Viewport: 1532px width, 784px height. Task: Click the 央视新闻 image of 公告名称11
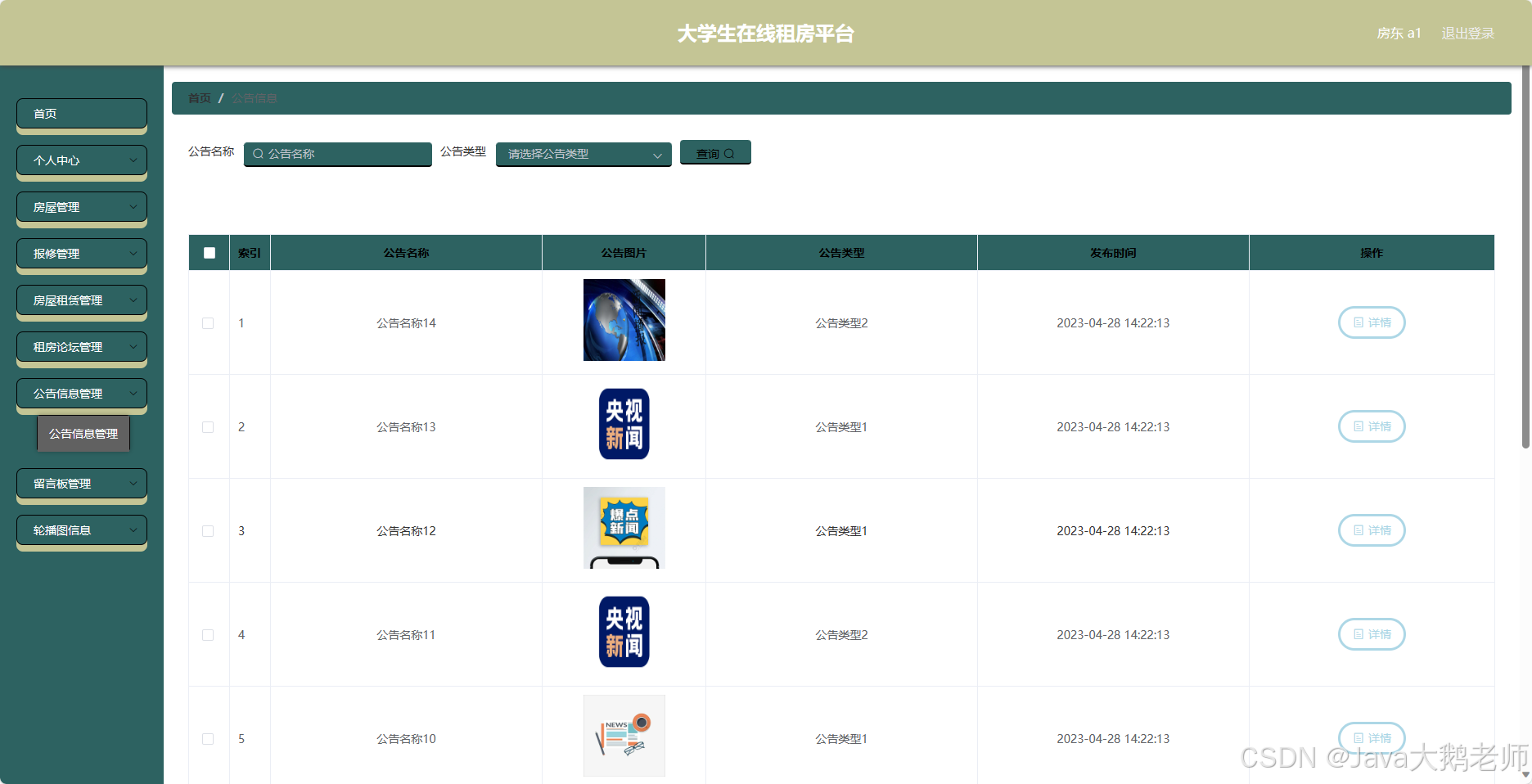(624, 632)
